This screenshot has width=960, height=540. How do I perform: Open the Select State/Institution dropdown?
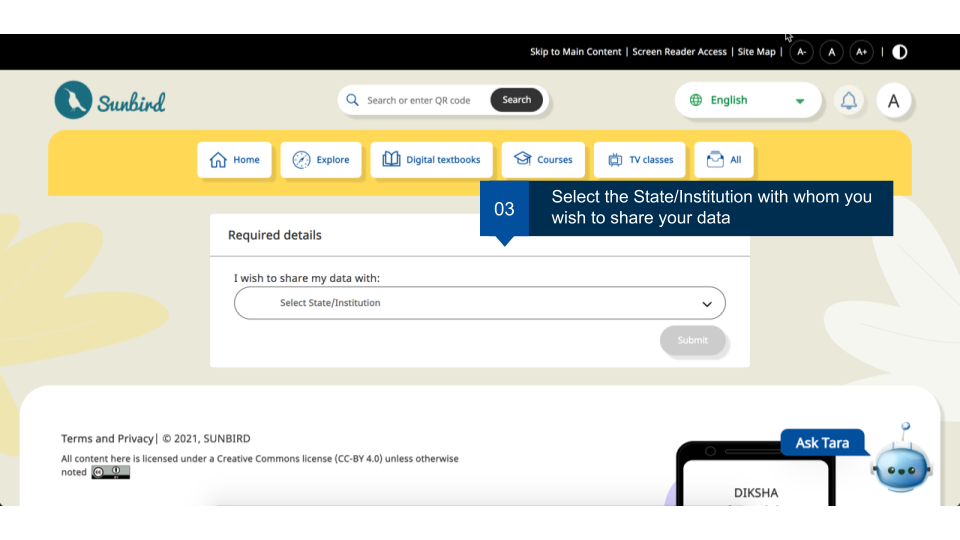click(480, 303)
